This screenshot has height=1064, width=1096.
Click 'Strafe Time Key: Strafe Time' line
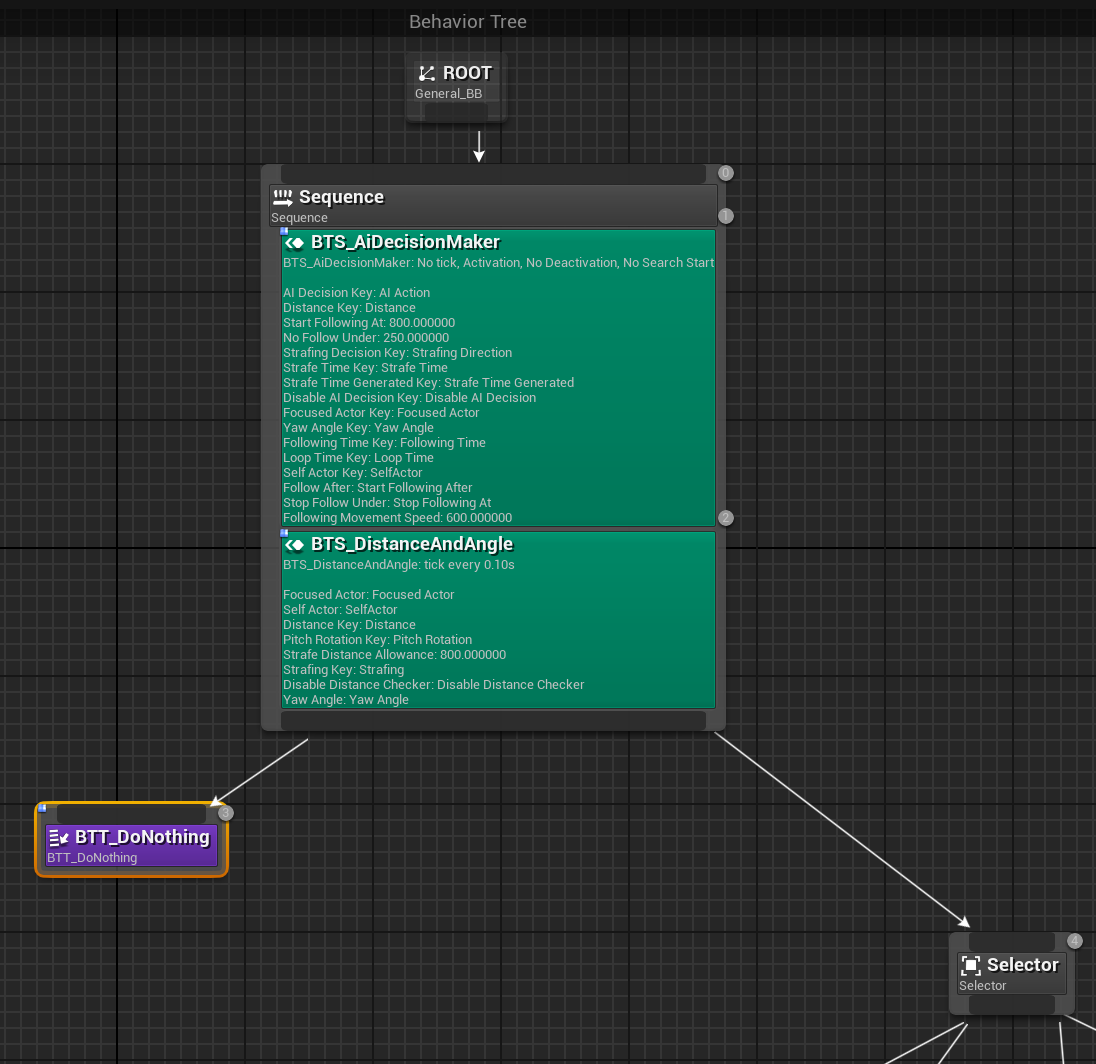tap(366, 368)
